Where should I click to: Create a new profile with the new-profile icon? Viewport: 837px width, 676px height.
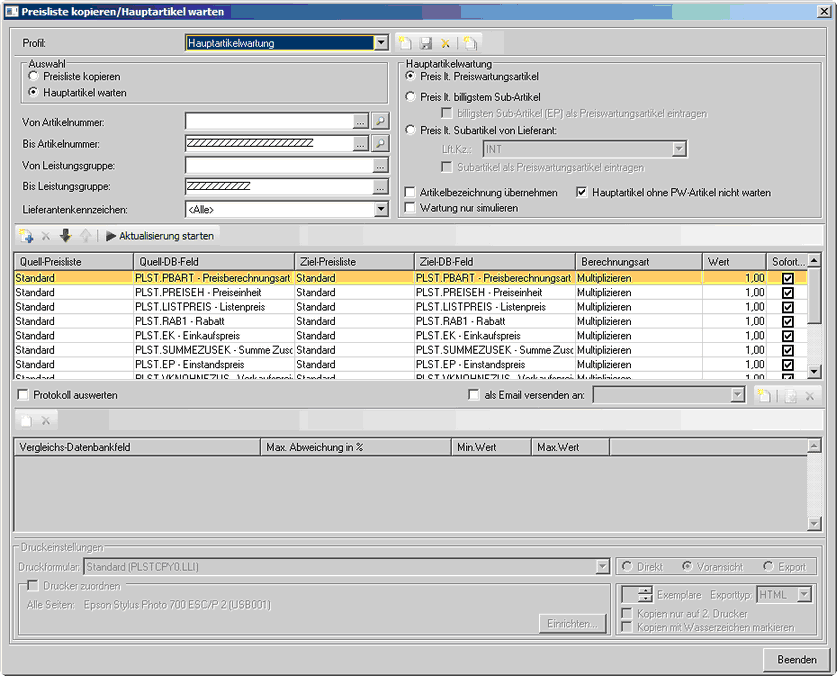click(x=405, y=43)
